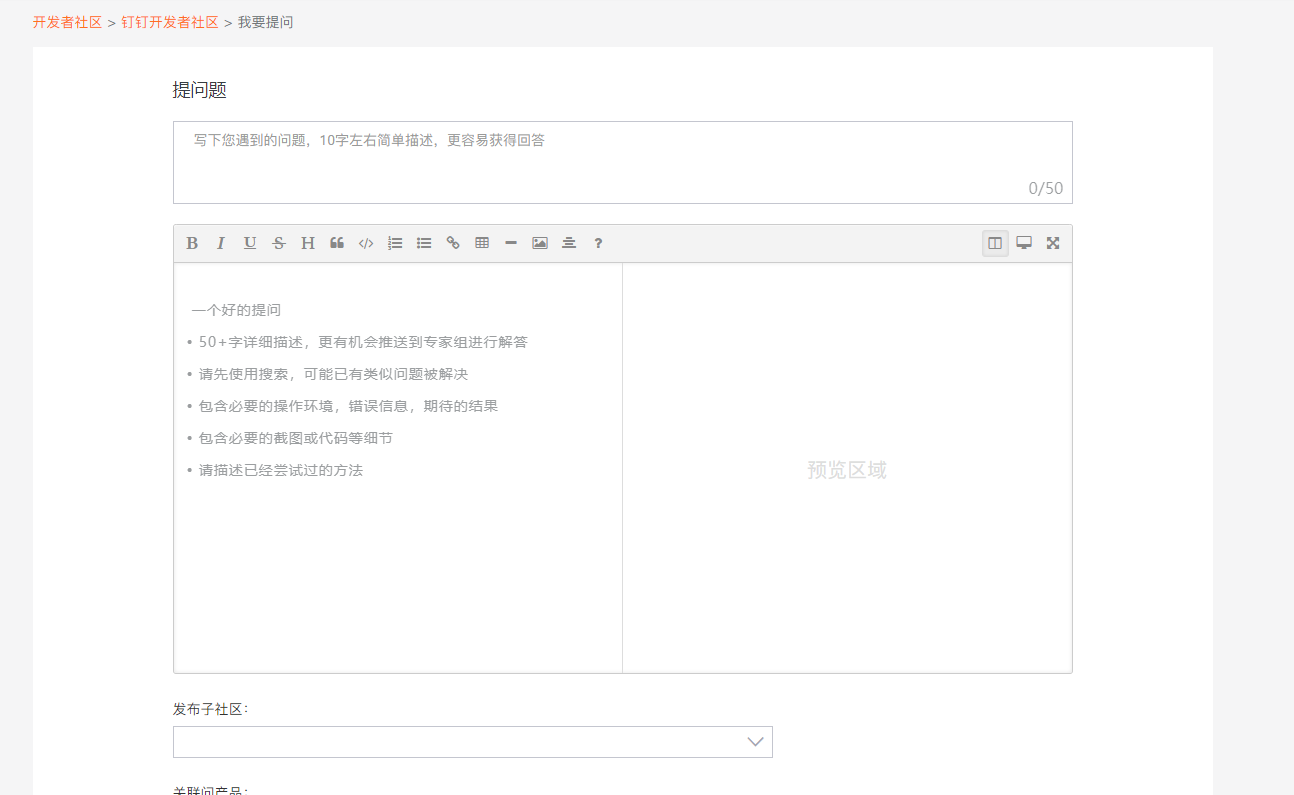The image size is (1294, 795).
Task: Toggle bold formatting in editor toolbar
Action: click(192, 243)
